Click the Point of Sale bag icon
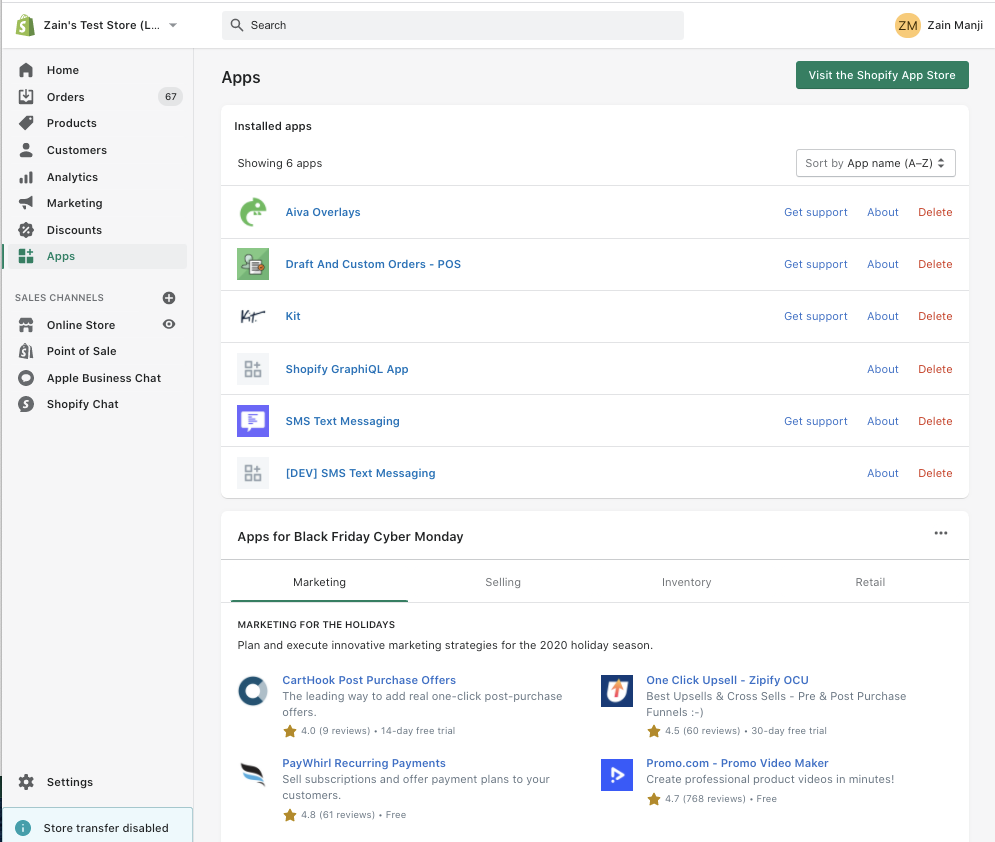995x842 pixels. tap(26, 351)
